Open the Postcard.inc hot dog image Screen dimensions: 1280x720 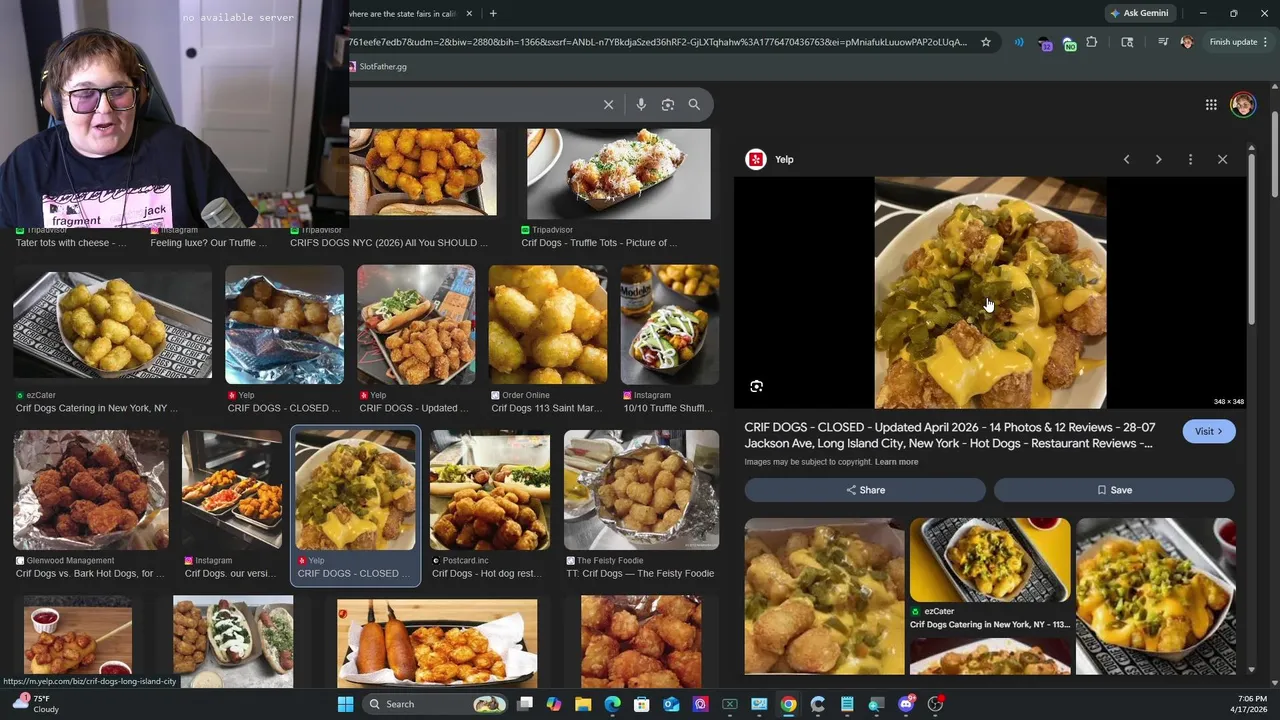(x=490, y=490)
